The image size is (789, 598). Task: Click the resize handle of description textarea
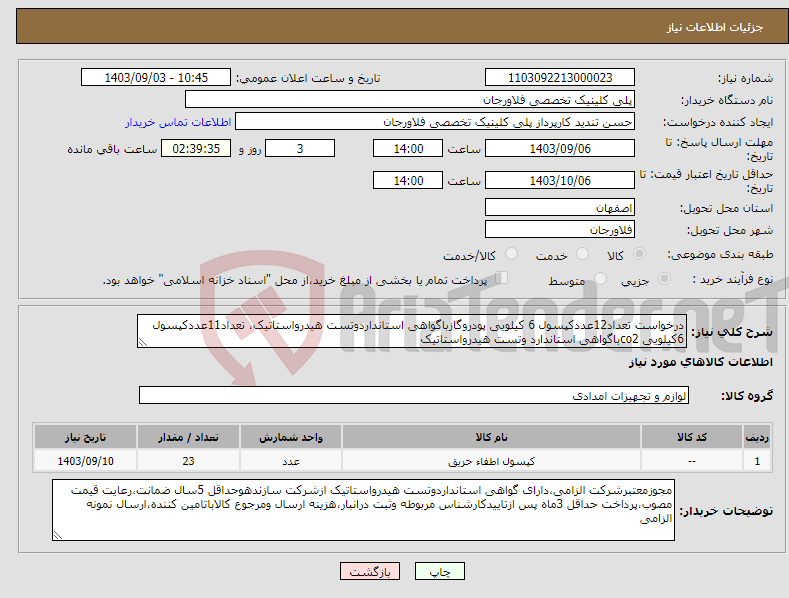142,342
